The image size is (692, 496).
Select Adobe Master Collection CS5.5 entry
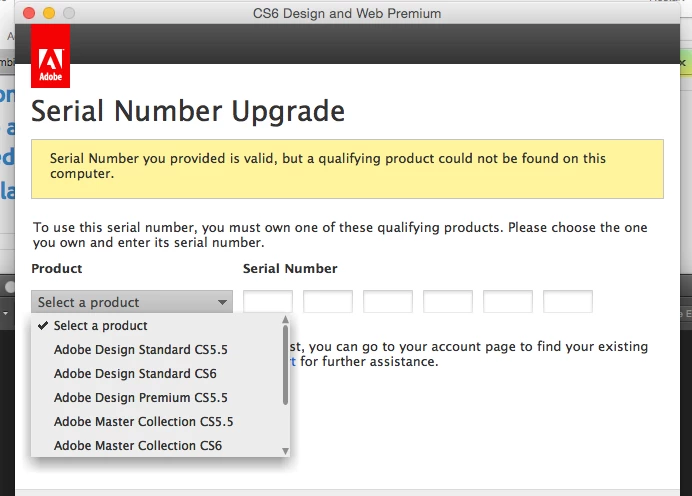143,421
